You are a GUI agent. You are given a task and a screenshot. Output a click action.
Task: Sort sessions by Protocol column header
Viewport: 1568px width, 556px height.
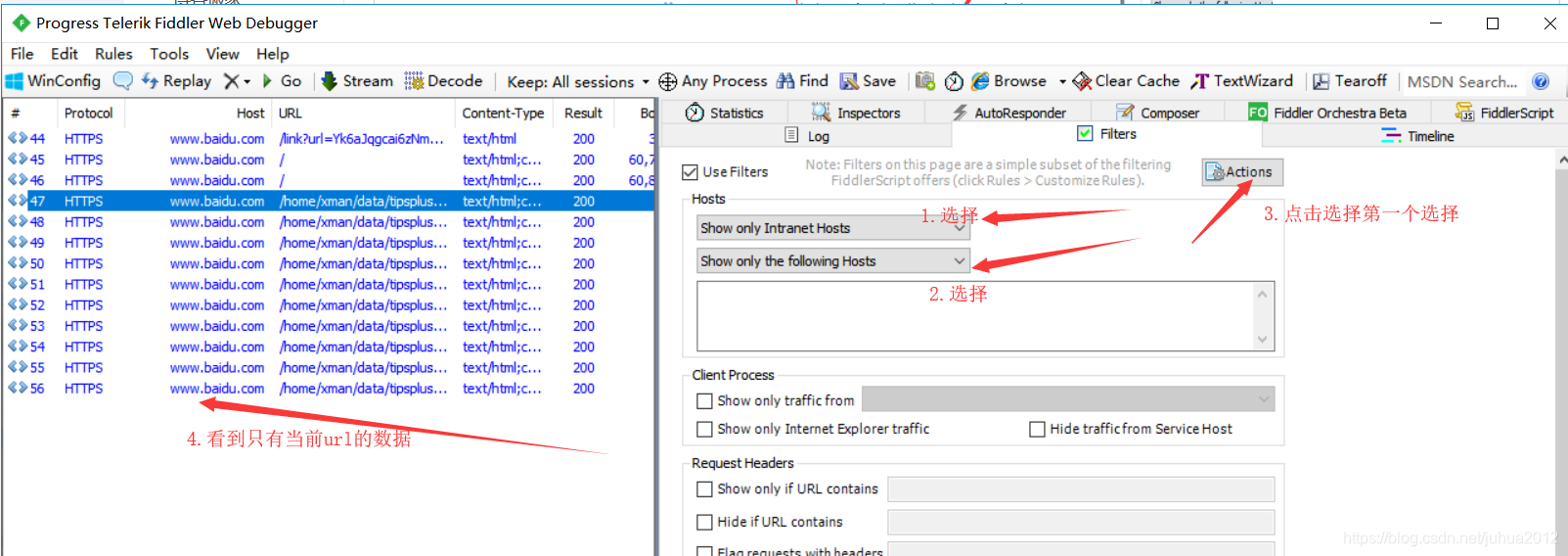[88, 114]
